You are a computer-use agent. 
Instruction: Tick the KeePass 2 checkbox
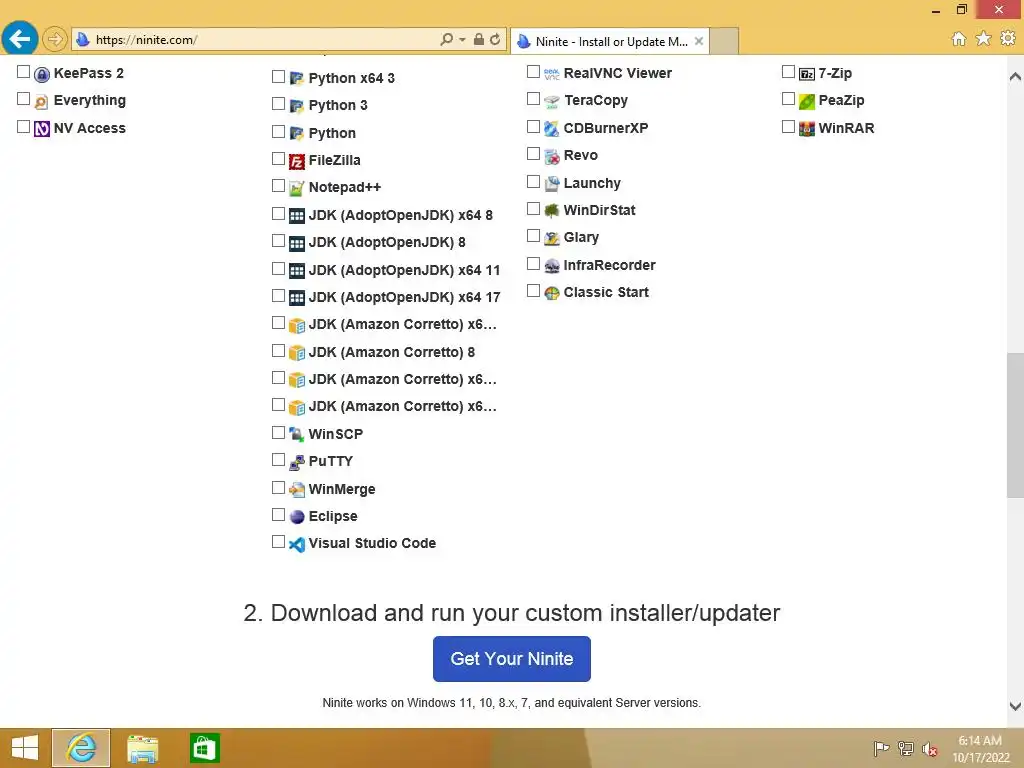pos(24,72)
